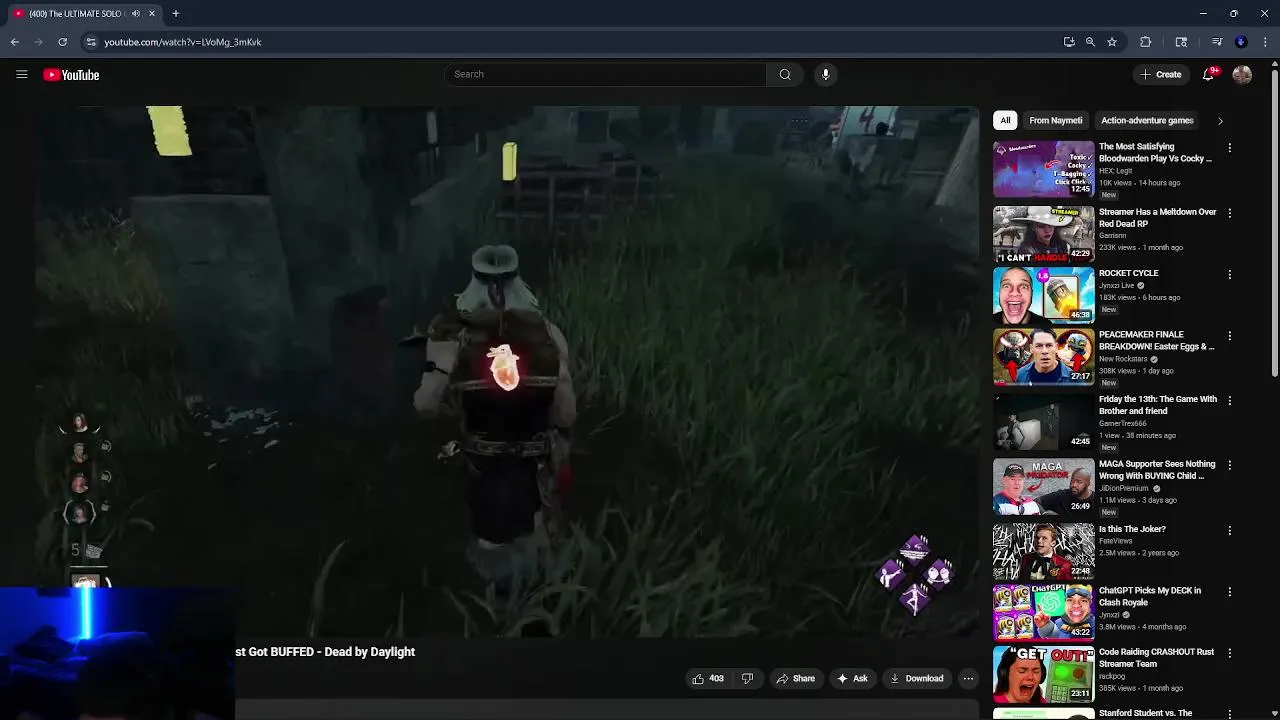Click the search magnifier button
Viewport: 1280px width, 720px height.
point(785,74)
